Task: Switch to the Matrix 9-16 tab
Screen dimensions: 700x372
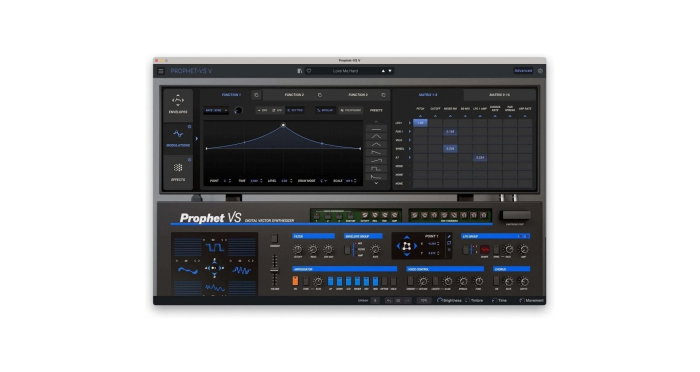Action: coord(499,95)
